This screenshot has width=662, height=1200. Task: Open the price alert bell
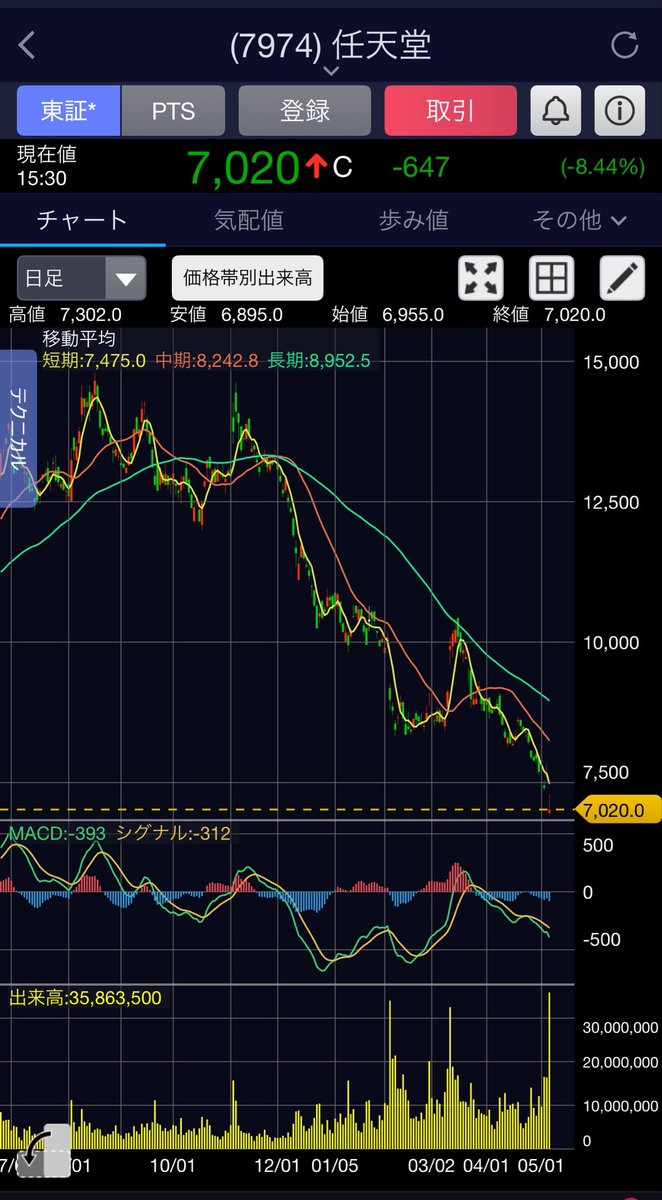[556, 110]
